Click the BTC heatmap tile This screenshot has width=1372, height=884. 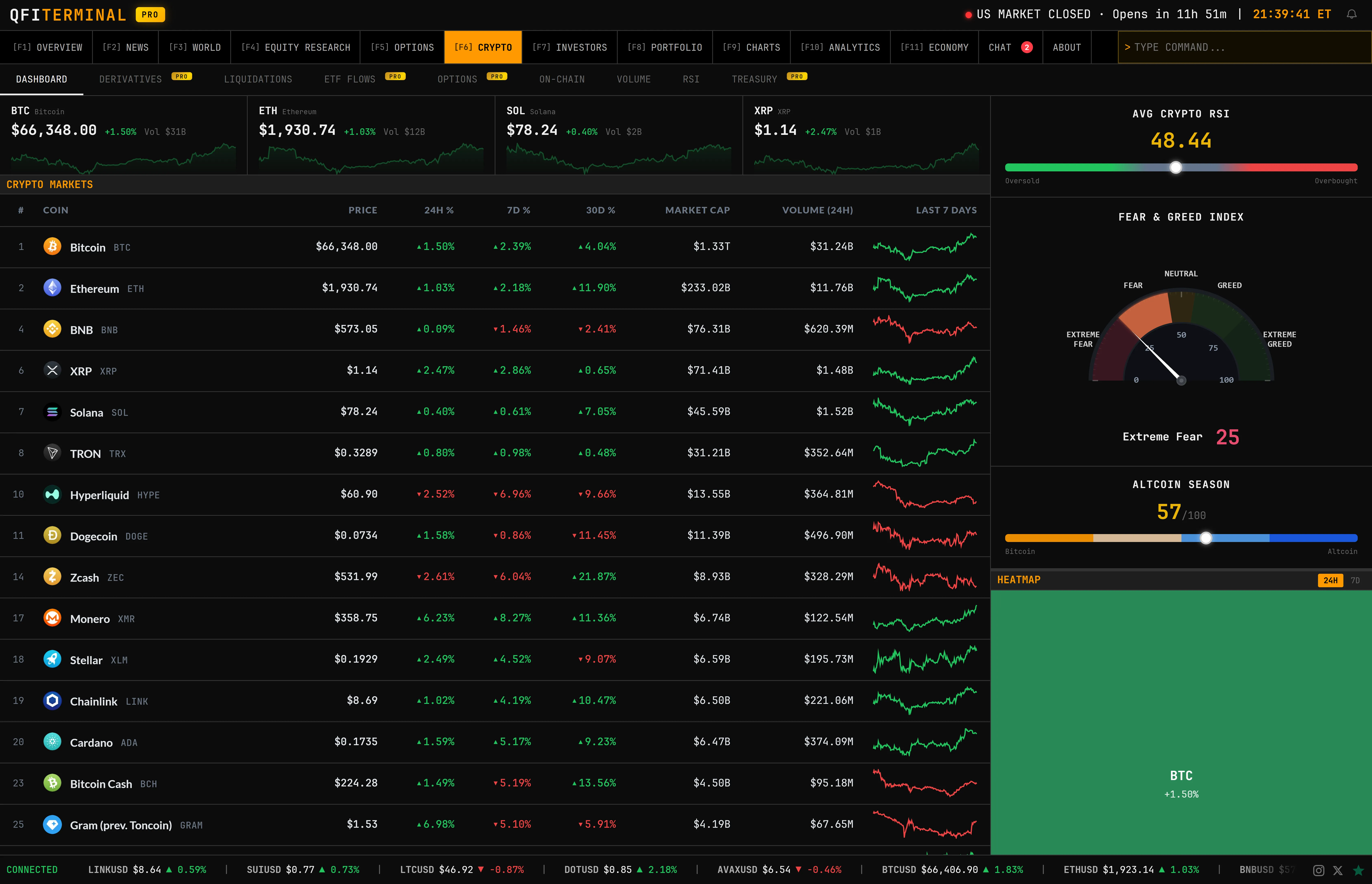(1181, 723)
